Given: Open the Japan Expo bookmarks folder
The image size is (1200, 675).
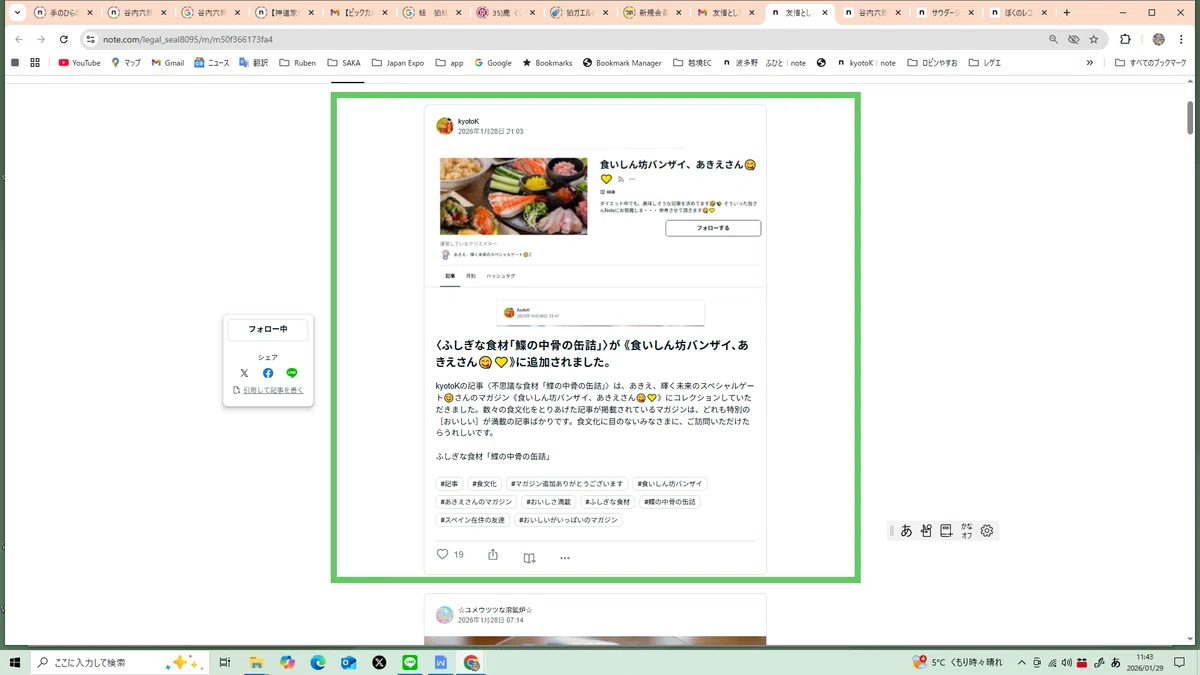Looking at the screenshot, I should click(x=397, y=62).
